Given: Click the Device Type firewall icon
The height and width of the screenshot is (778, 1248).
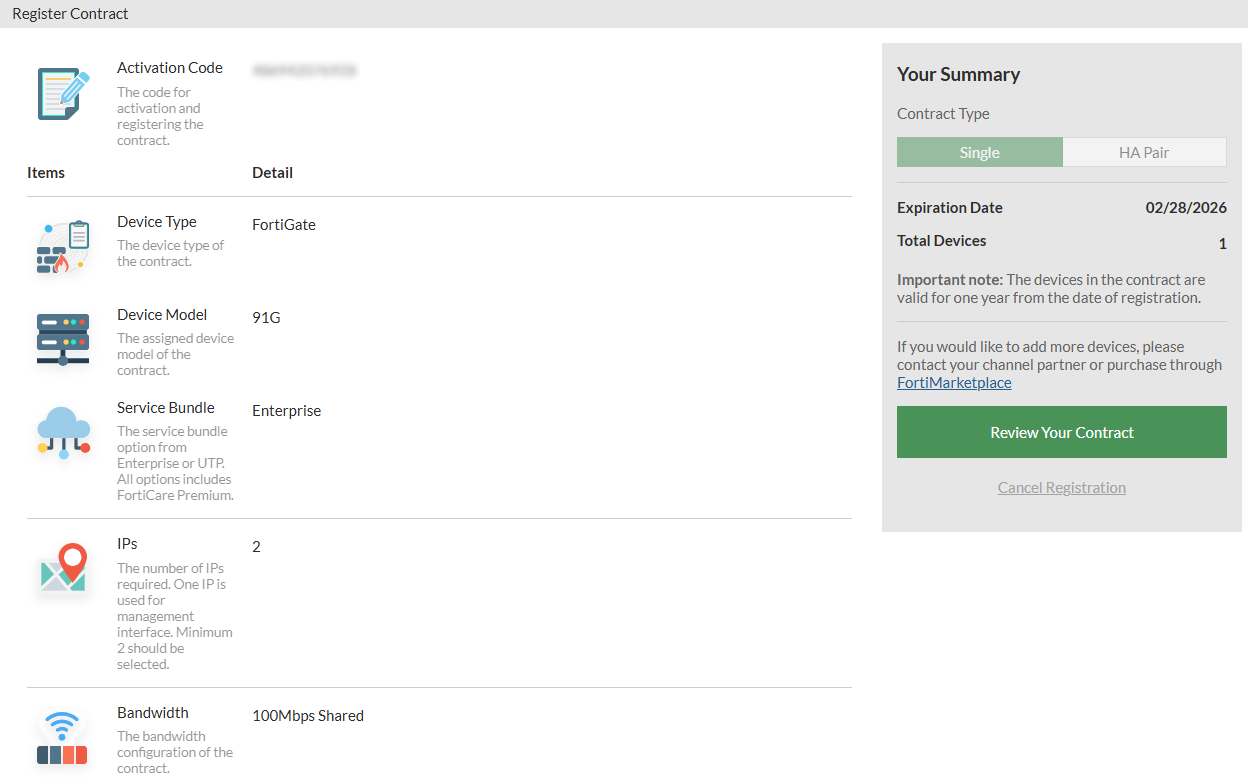Looking at the screenshot, I should coord(63,248).
